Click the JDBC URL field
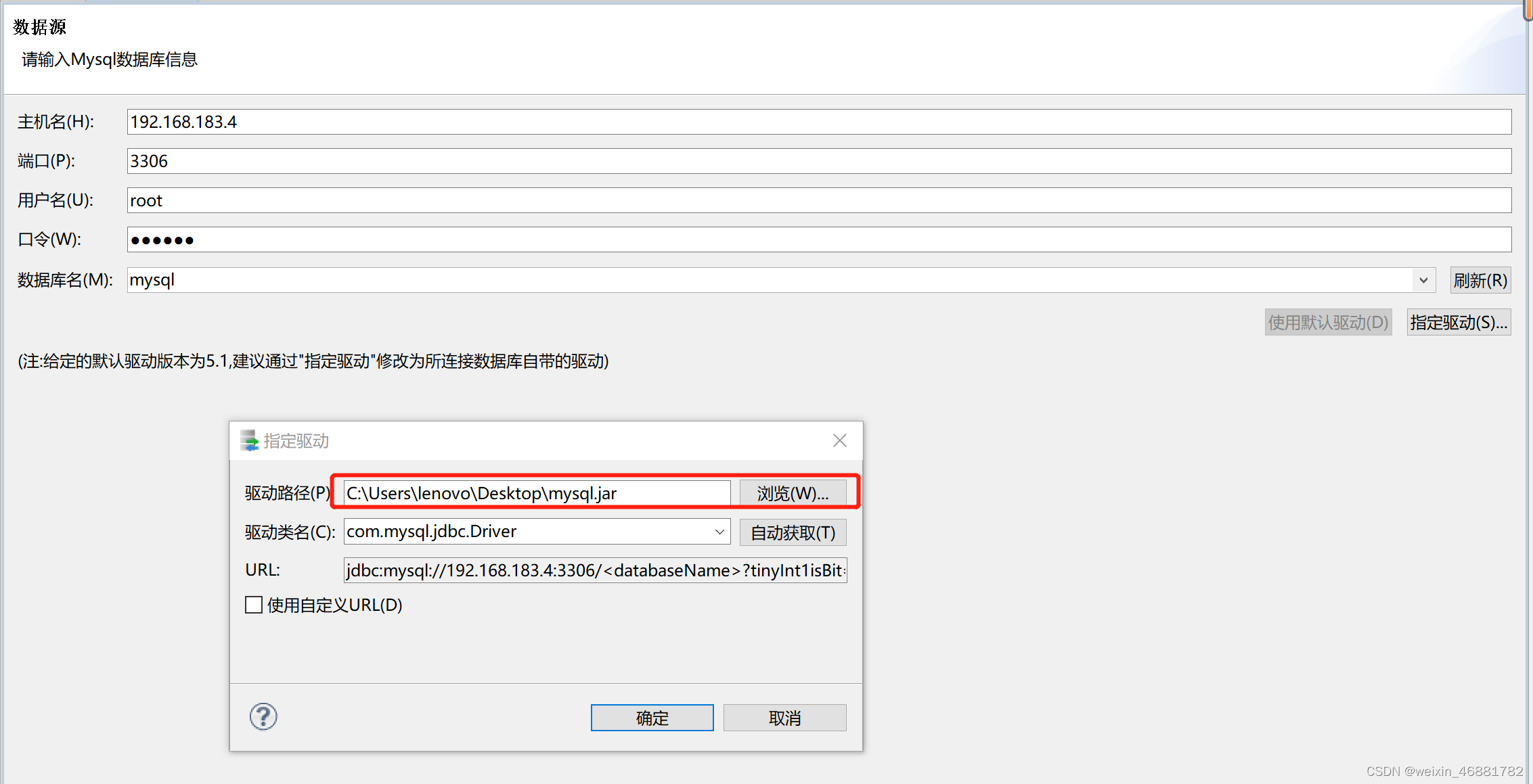 tap(594, 570)
